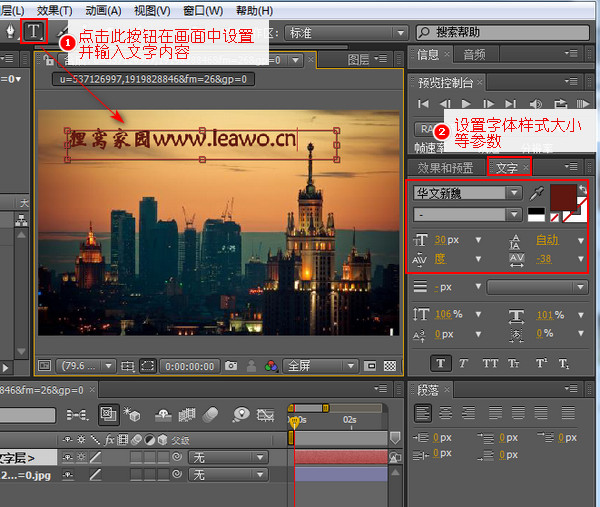The width and height of the screenshot is (600, 507).
Task: Enable Subscript style
Action: tap(564, 363)
